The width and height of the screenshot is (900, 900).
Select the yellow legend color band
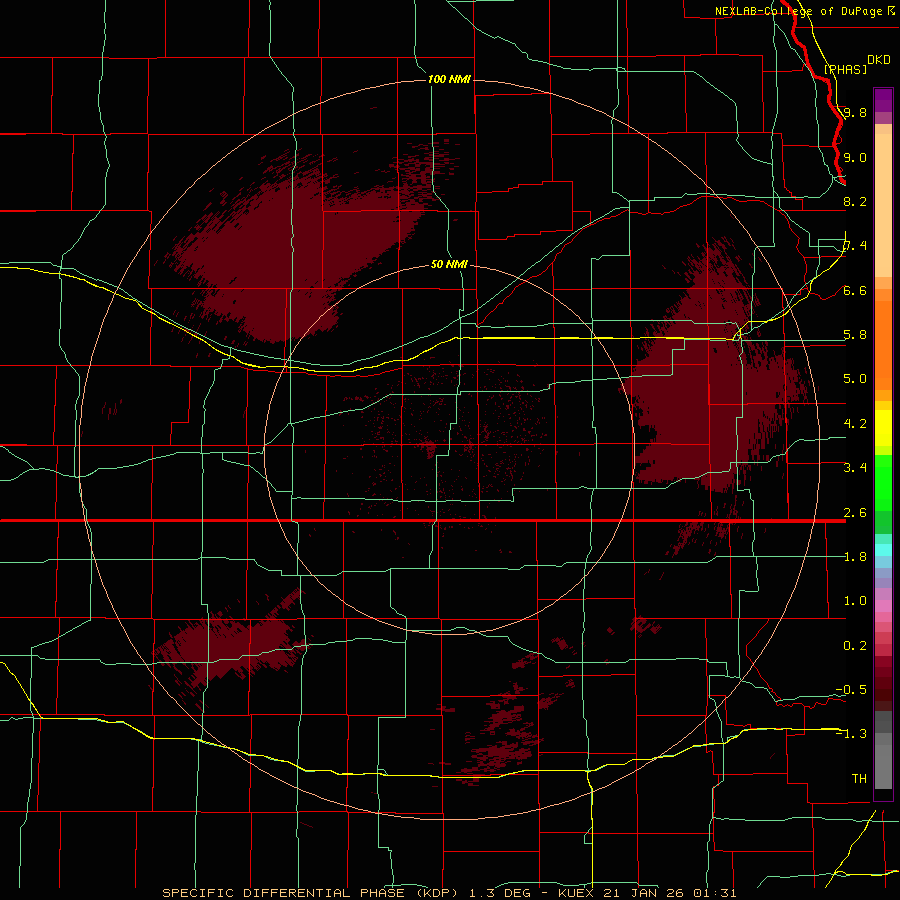coord(883,428)
